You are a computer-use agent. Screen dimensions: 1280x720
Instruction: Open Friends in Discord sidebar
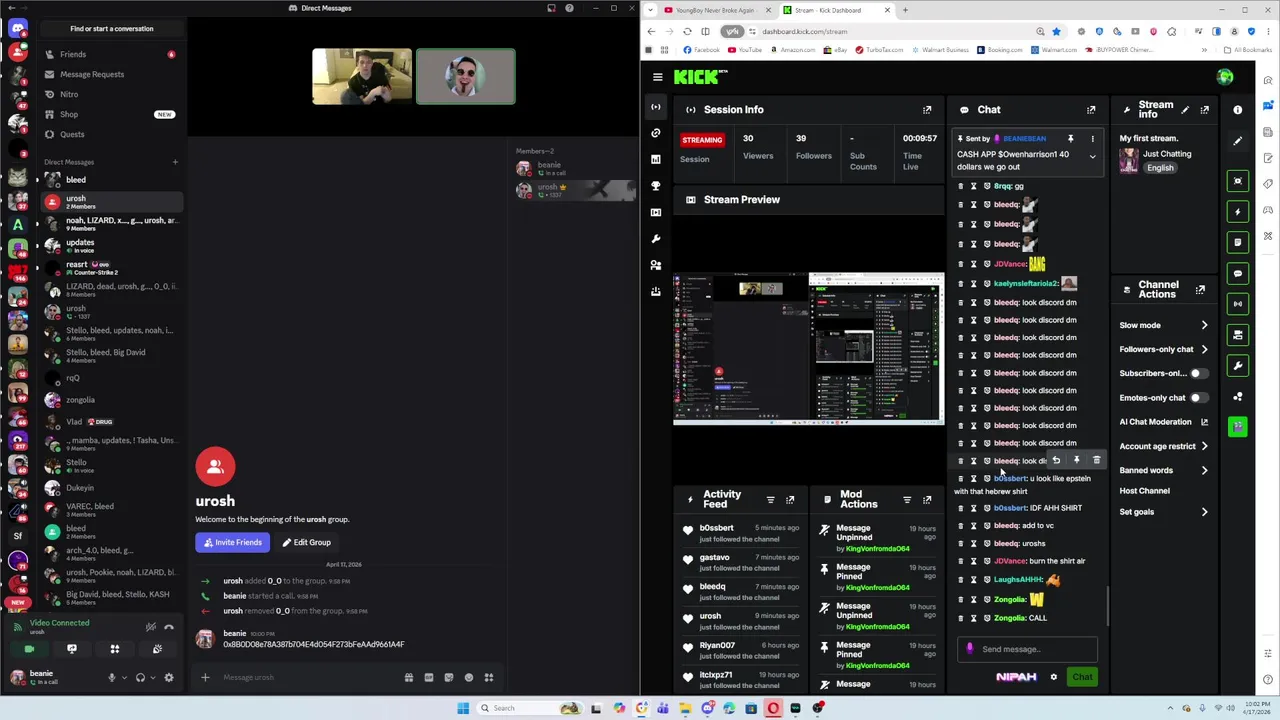click(110, 54)
